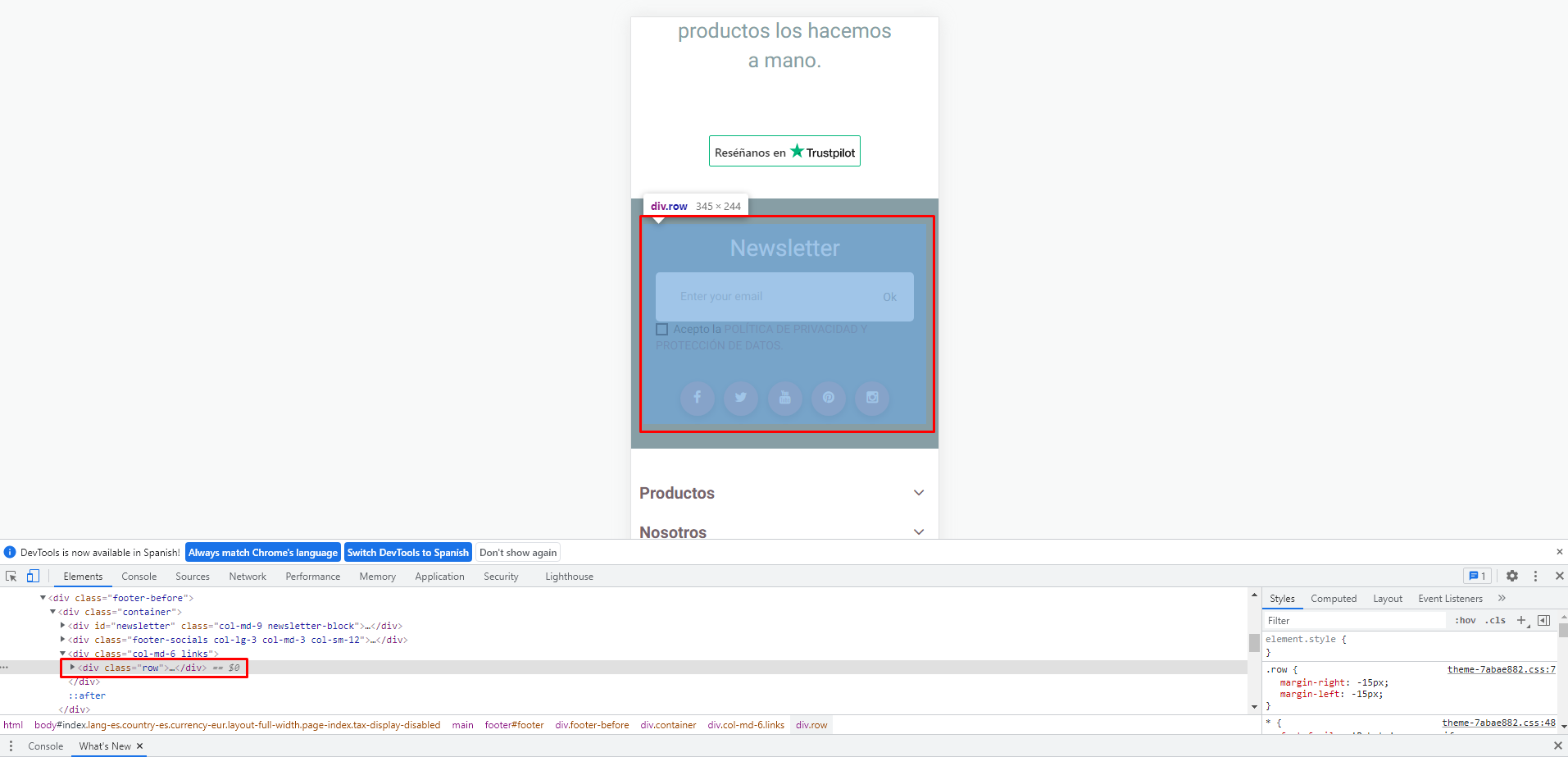Switch to the Sources tab
This screenshot has width=1568, height=757.
[x=193, y=577]
